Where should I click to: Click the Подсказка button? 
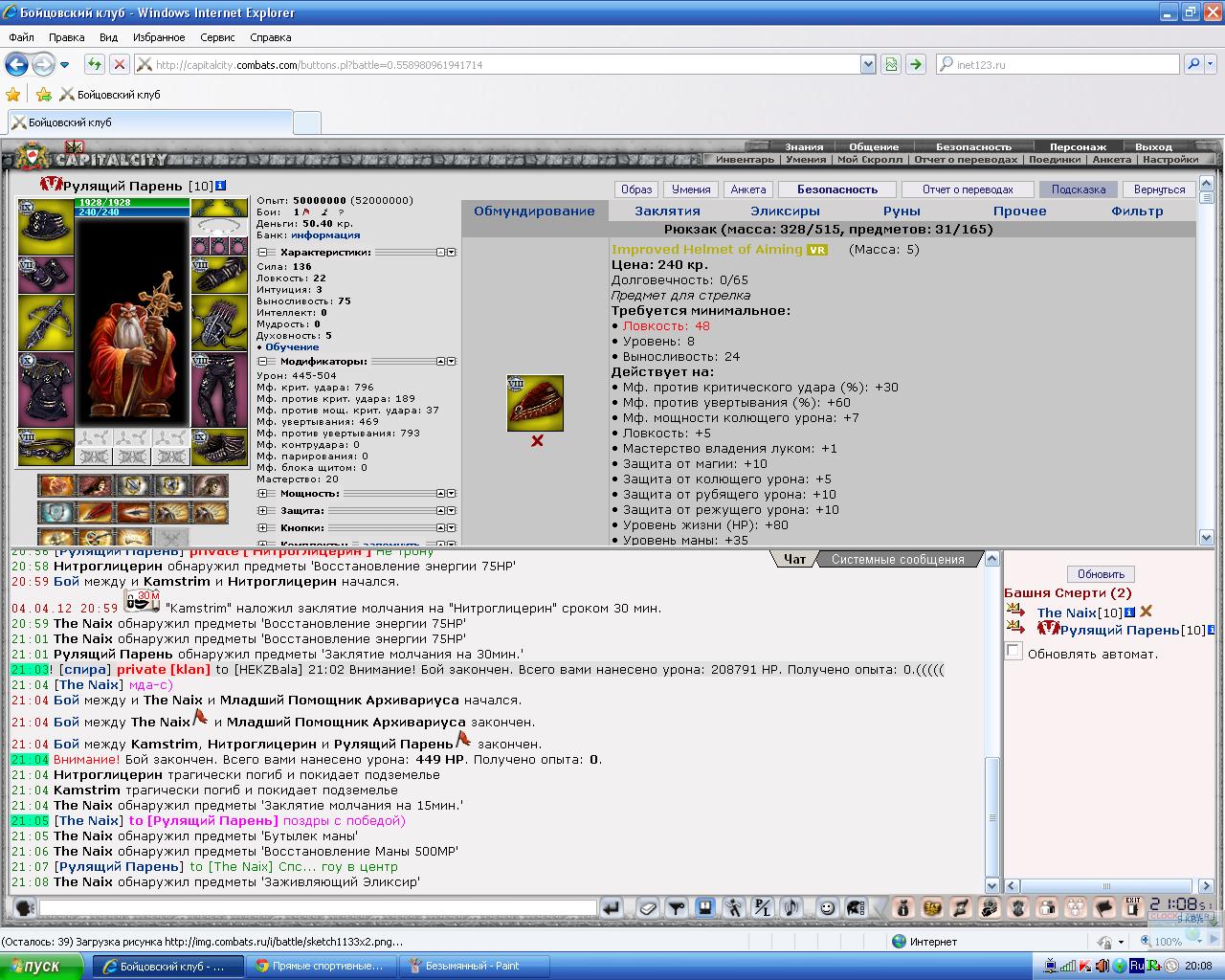click(x=1079, y=189)
